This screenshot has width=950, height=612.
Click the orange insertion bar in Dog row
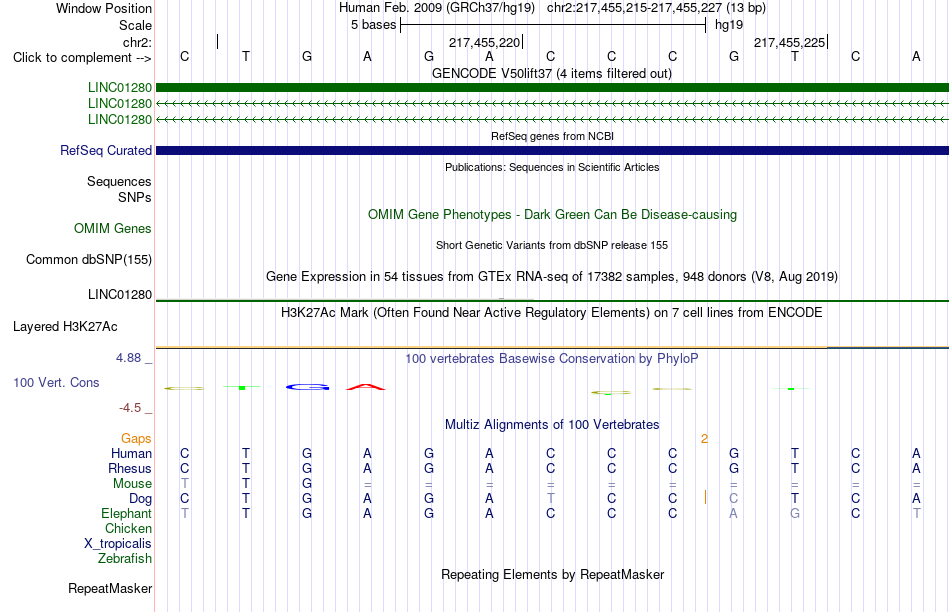tap(705, 497)
